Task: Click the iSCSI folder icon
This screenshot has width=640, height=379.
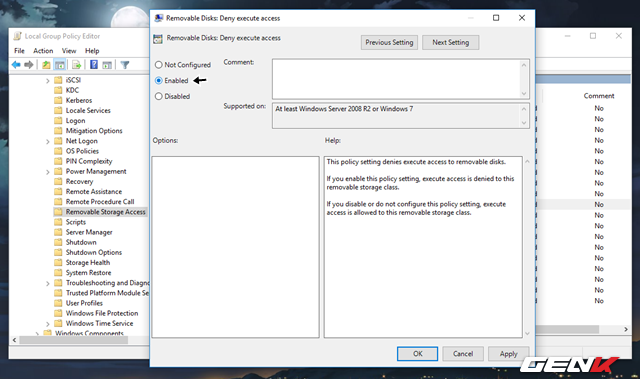Action: click(x=58, y=80)
